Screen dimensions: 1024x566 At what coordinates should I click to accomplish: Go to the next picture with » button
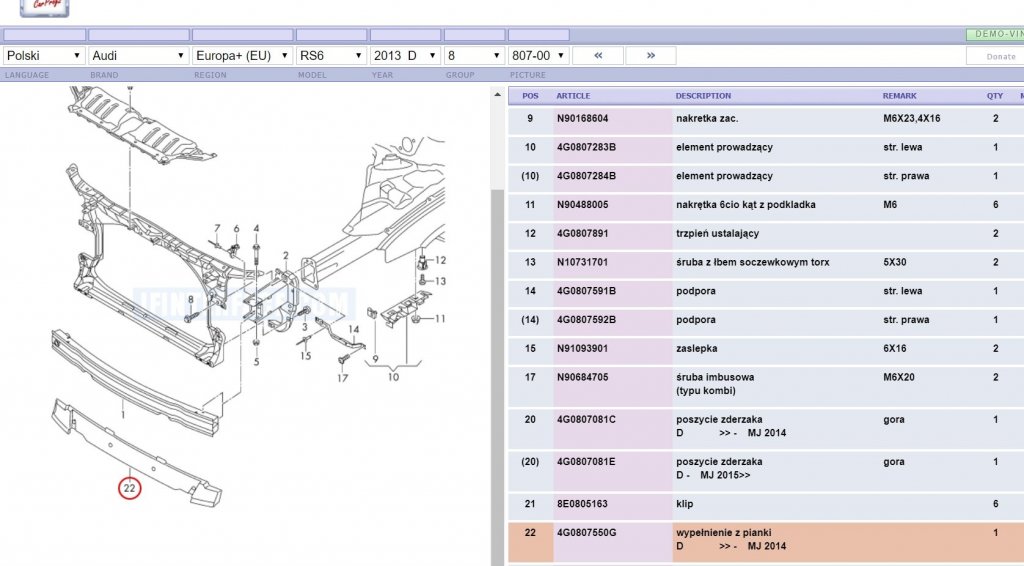click(650, 55)
